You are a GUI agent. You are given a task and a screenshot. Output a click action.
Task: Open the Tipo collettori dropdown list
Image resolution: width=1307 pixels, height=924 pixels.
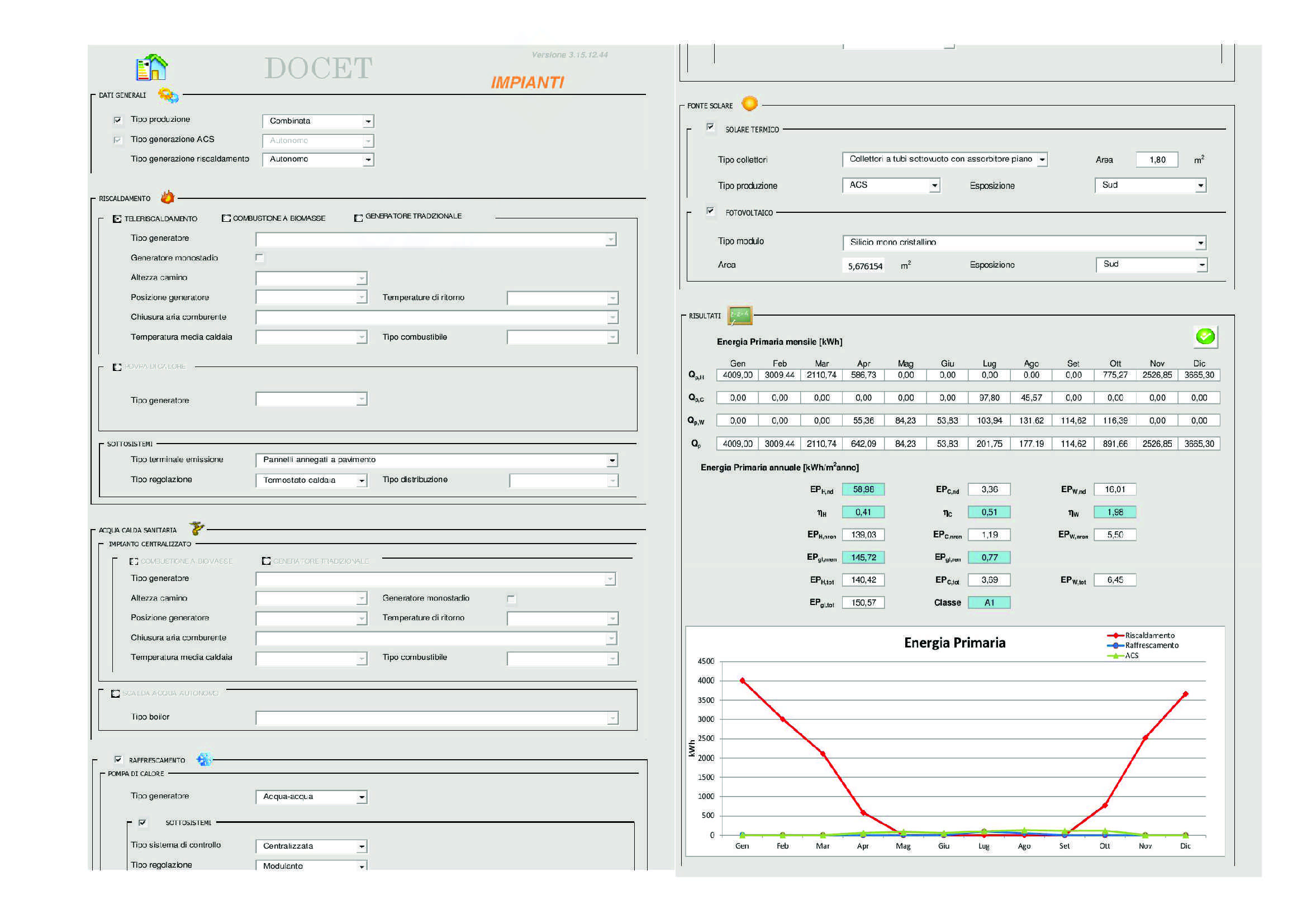(x=1042, y=160)
